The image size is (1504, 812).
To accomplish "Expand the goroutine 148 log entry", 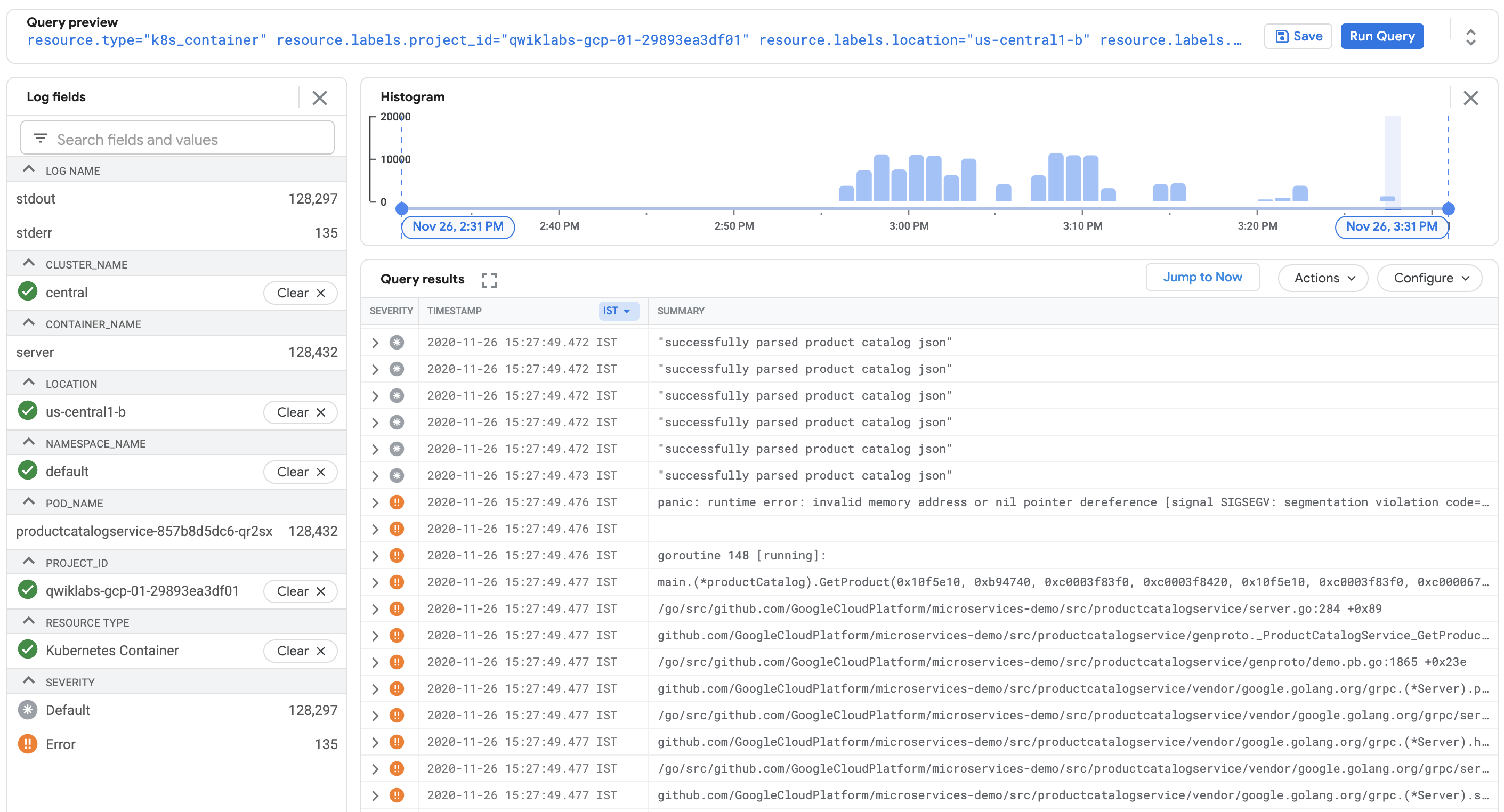I will coord(375,556).
